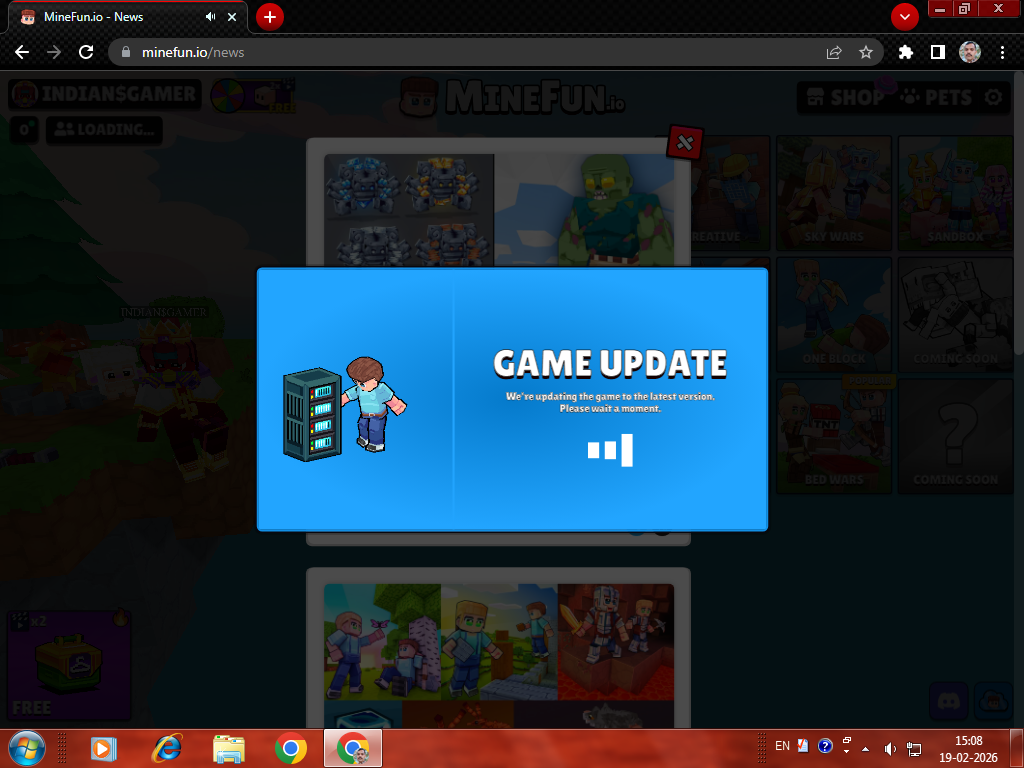Screen dimensions: 1024x776
Task: Toggle the browser side panel
Action: point(938,52)
